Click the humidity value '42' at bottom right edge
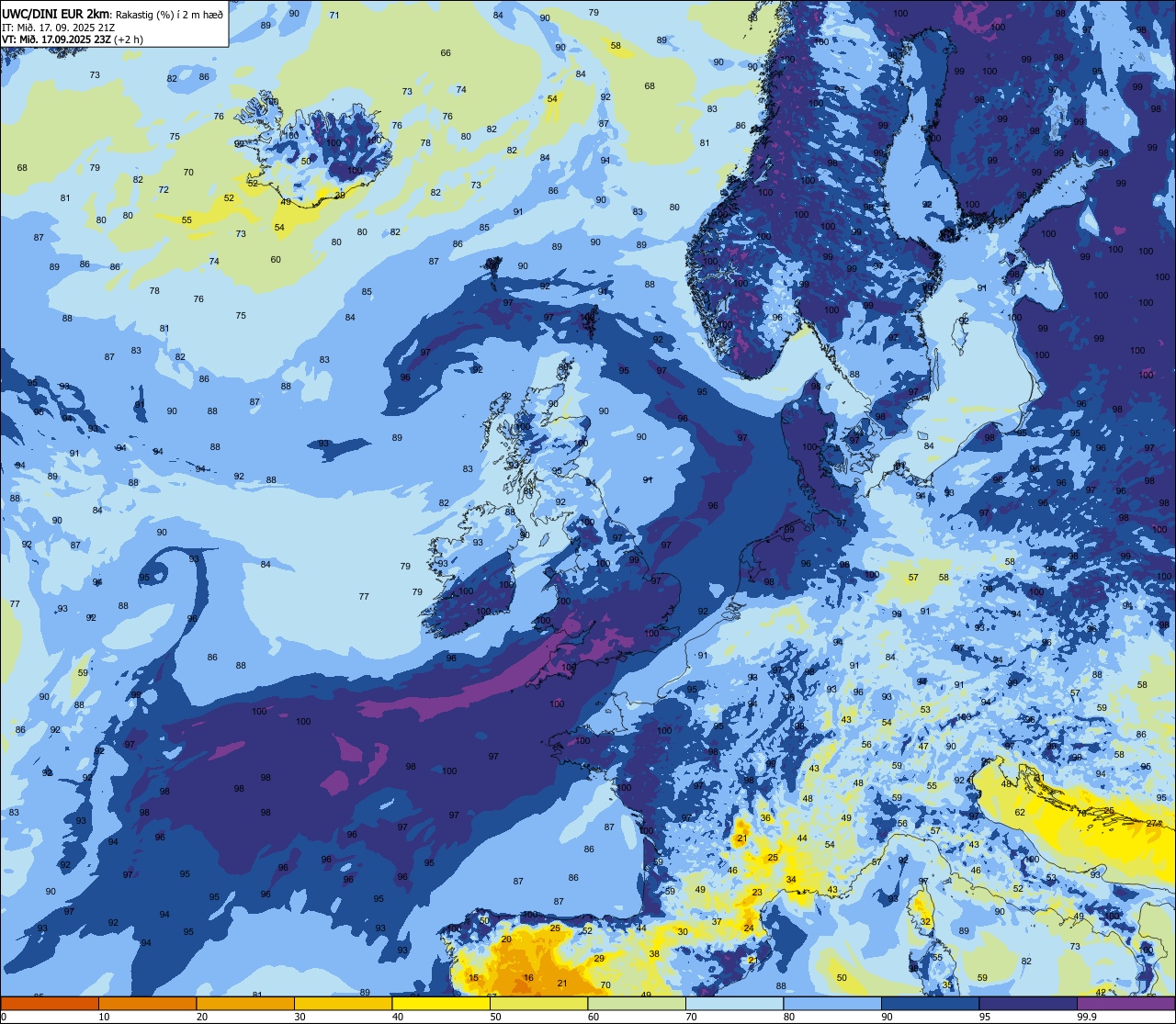 click(1101, 992)
